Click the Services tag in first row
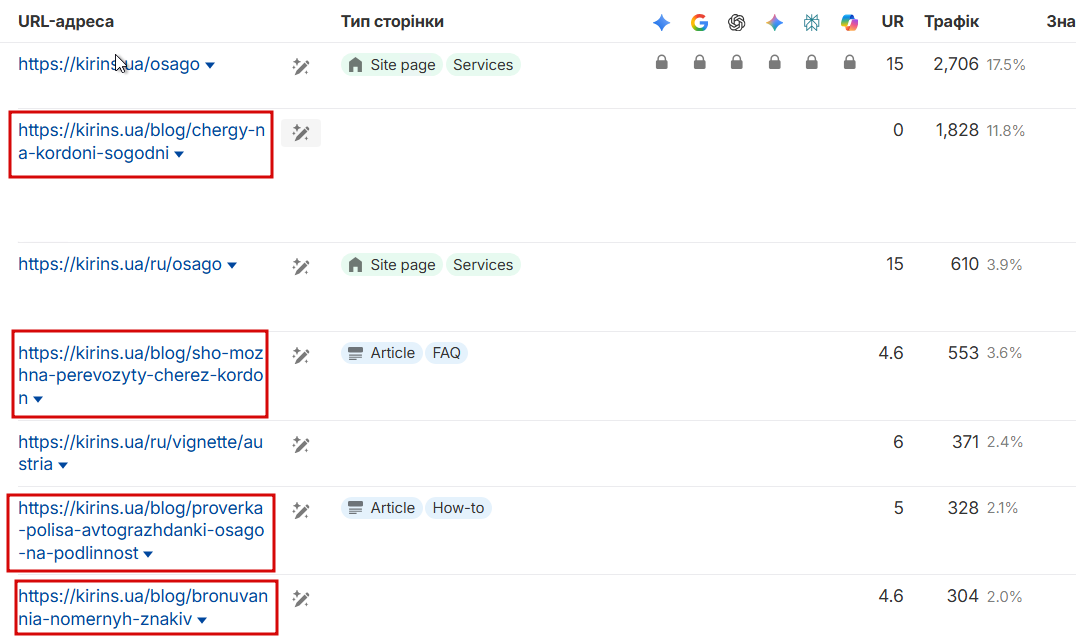1076x637 pixels. coord(482,65)
